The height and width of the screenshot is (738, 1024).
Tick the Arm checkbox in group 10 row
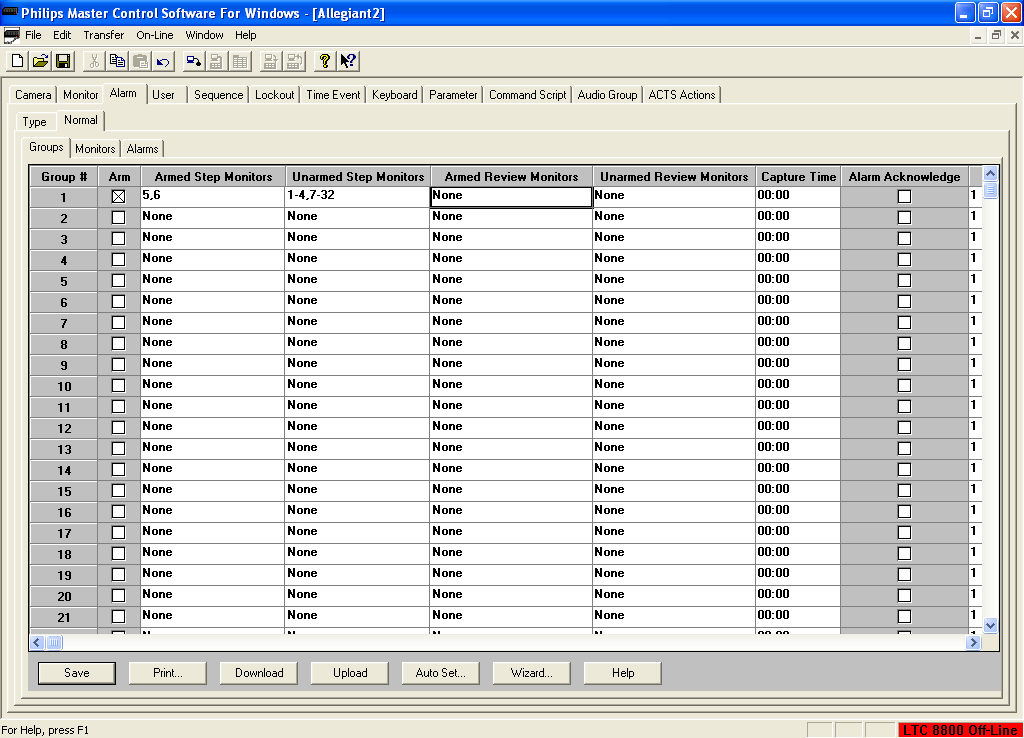click(118, 385)
